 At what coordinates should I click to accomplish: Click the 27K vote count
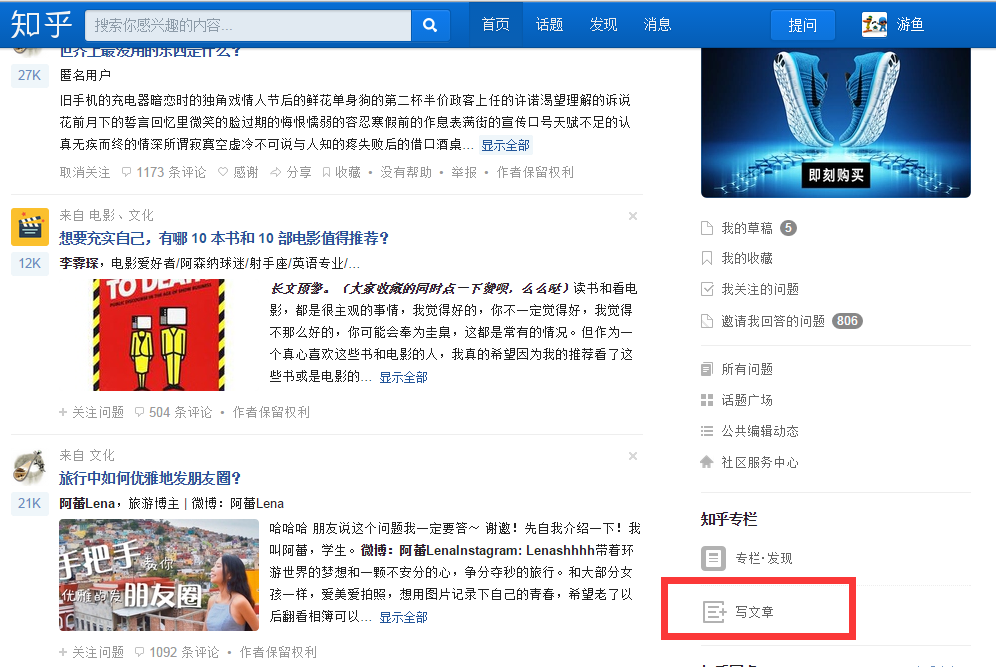pos(29,75)
